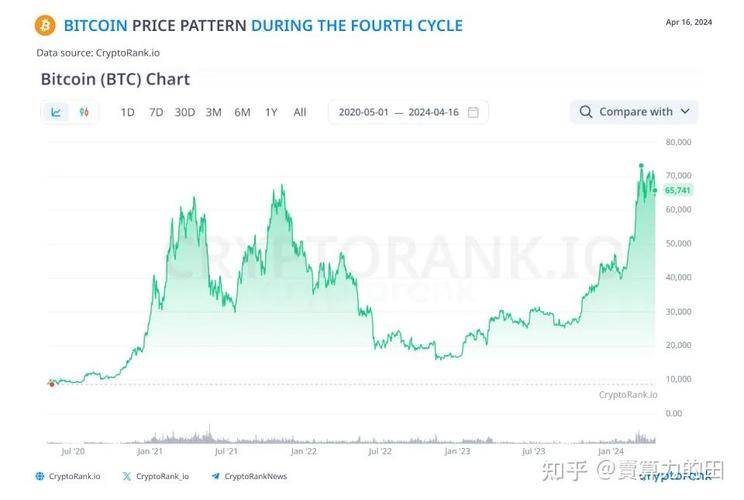Show All time price history
This screenshot has width=744, height=500.
click(300, 112)
